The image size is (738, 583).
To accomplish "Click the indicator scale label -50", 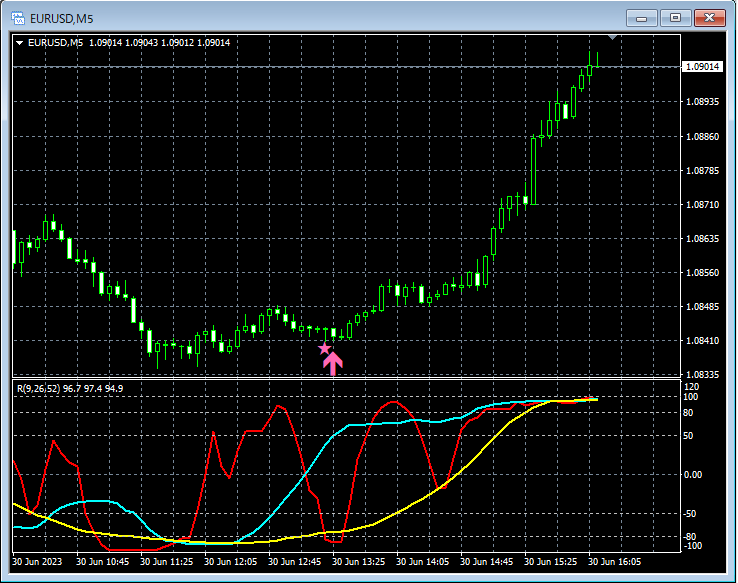I will click(690, 514).
